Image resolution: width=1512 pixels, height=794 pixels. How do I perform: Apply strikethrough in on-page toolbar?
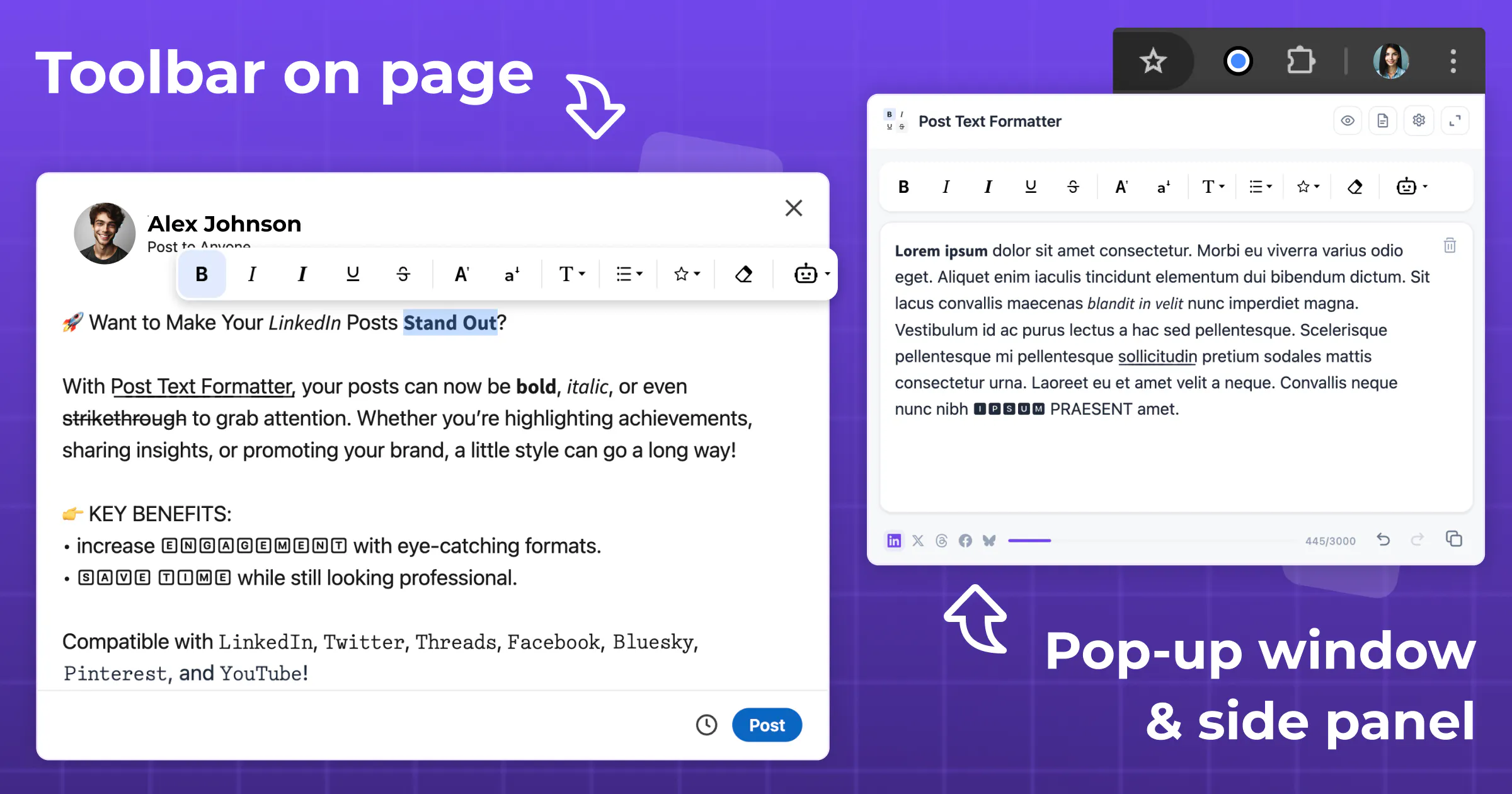coord(403,274)
